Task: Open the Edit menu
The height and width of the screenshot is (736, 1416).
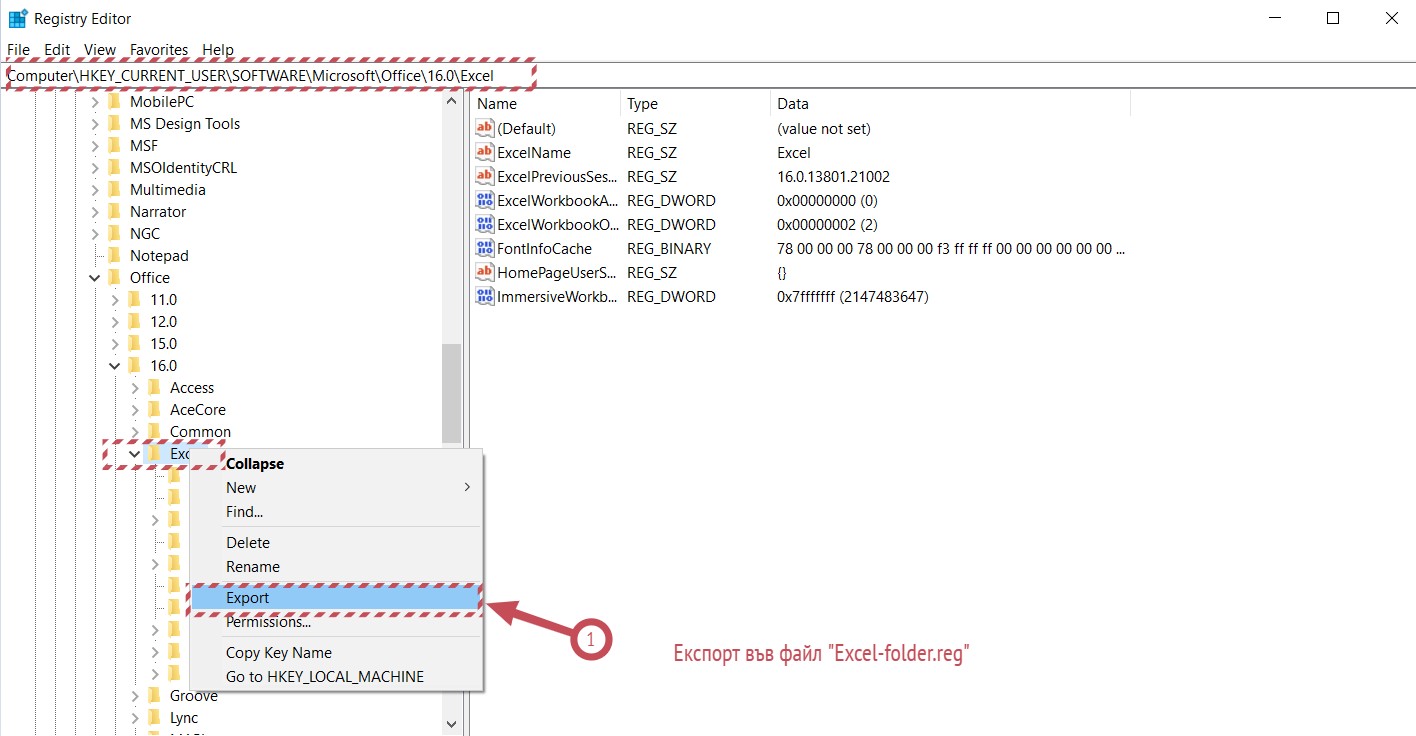Action: (x=57, y=49)
